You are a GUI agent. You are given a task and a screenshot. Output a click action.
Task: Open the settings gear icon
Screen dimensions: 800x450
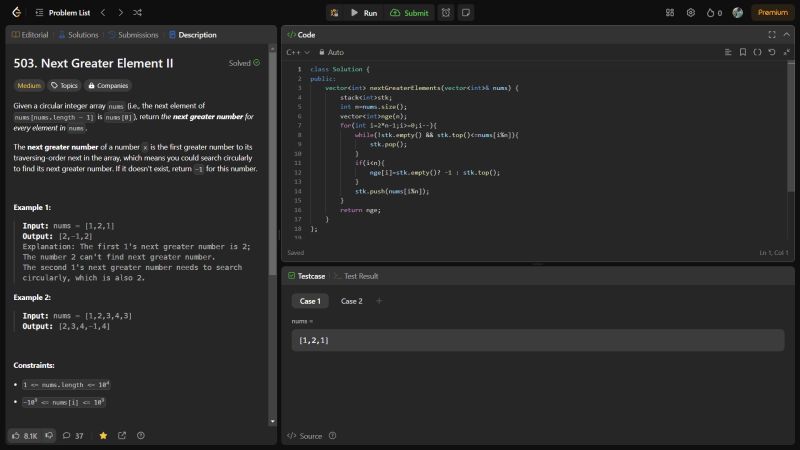(690, 13)
